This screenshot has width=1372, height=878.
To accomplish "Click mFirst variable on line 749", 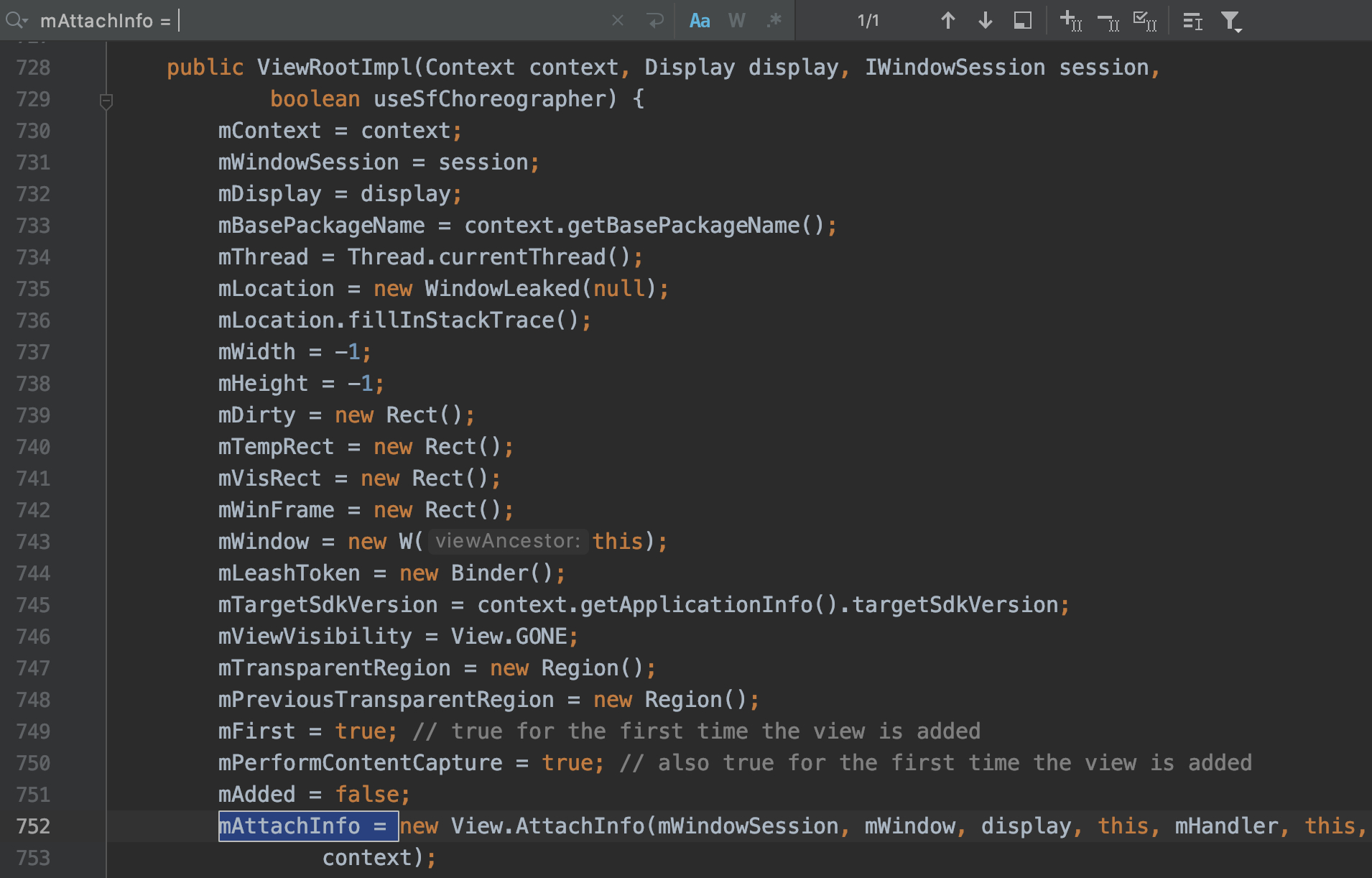I will 256,731.
